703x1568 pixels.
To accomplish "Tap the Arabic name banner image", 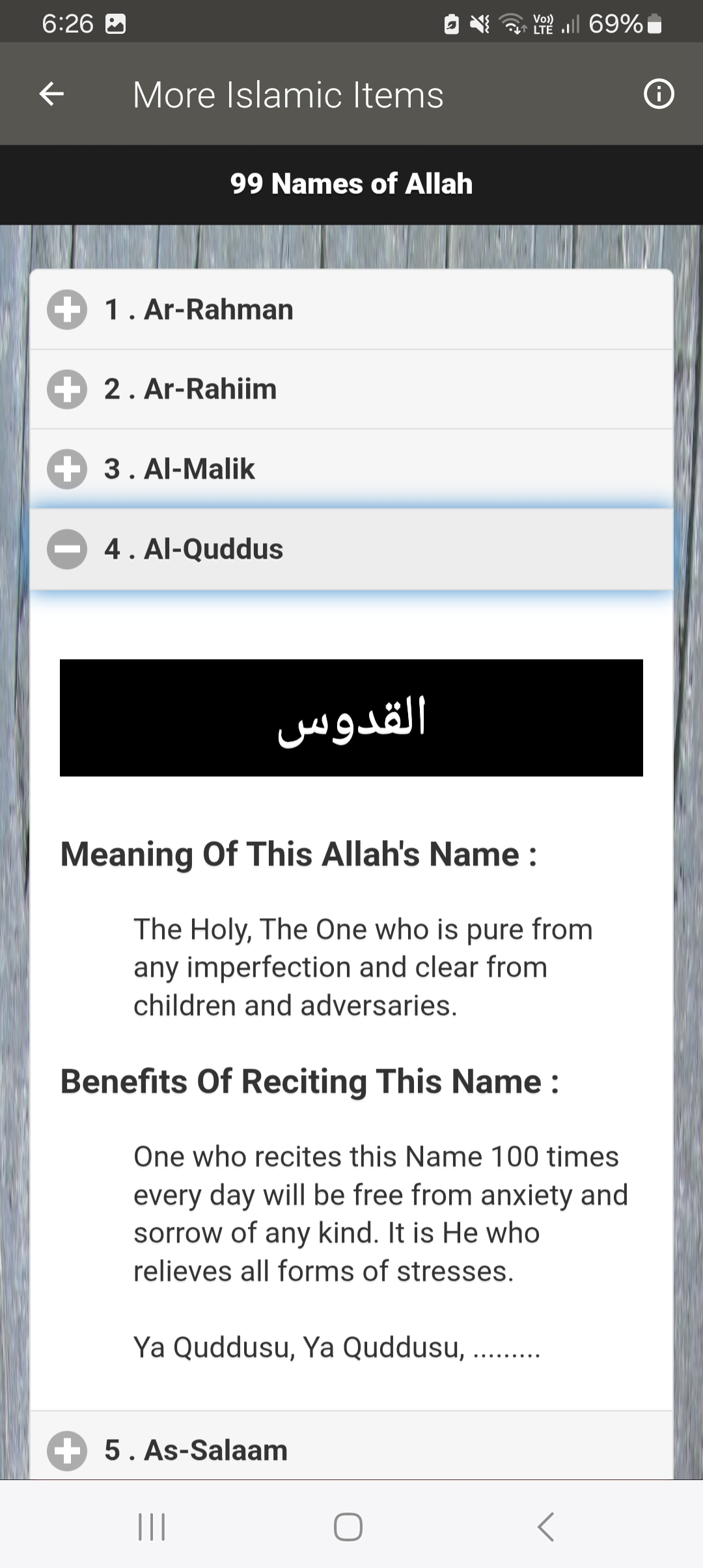I will pyautogui.click(x=351, y=718).
